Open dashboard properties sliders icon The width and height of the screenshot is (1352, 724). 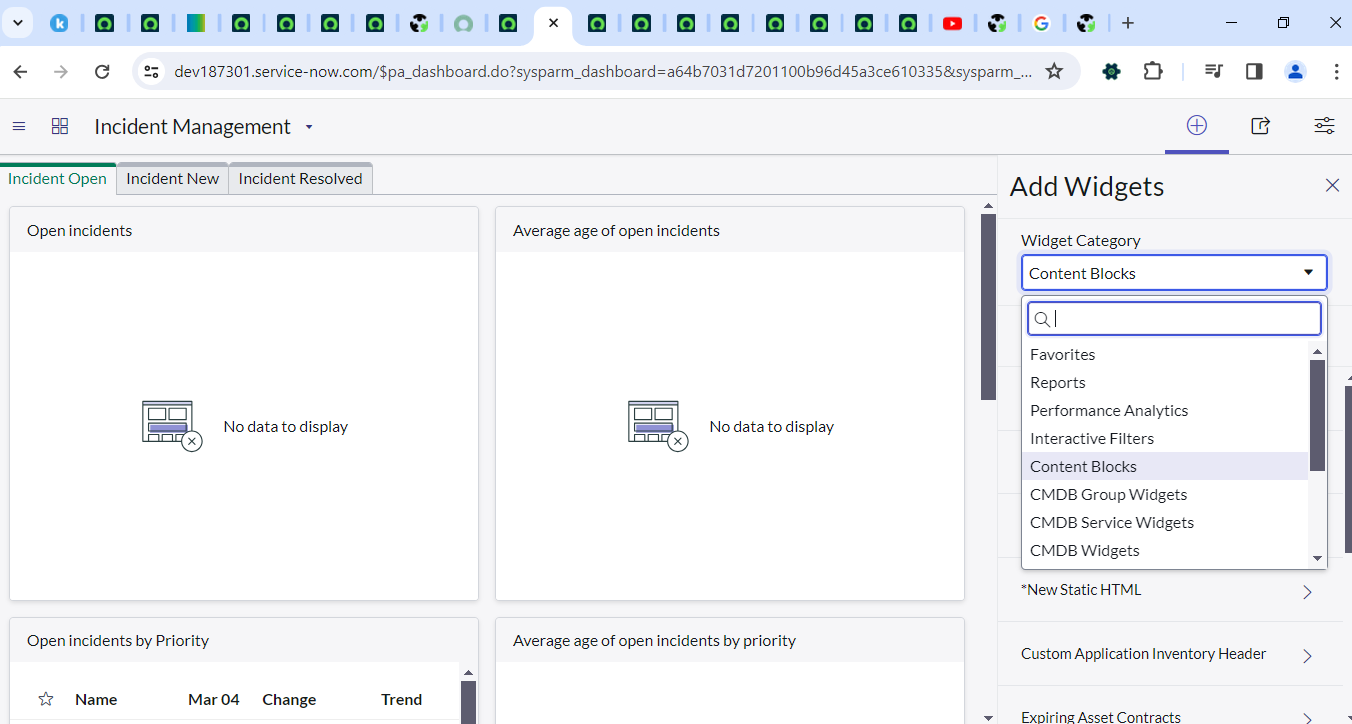tap(1324, 126)
